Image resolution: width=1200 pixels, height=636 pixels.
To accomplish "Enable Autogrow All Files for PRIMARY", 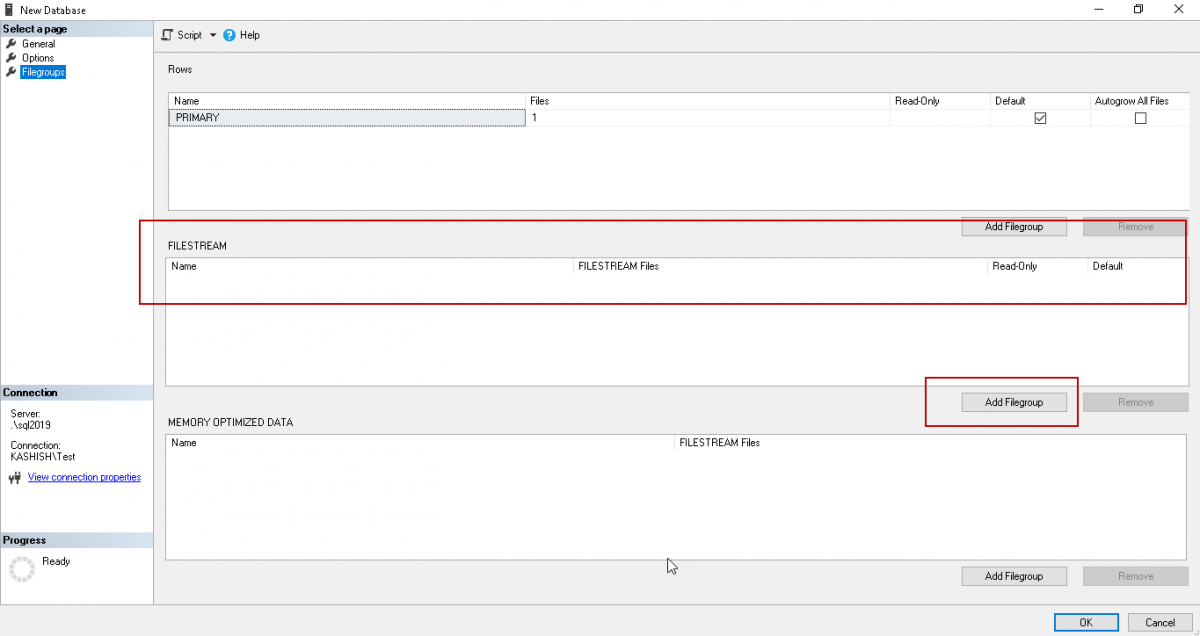I will 1140,118.
